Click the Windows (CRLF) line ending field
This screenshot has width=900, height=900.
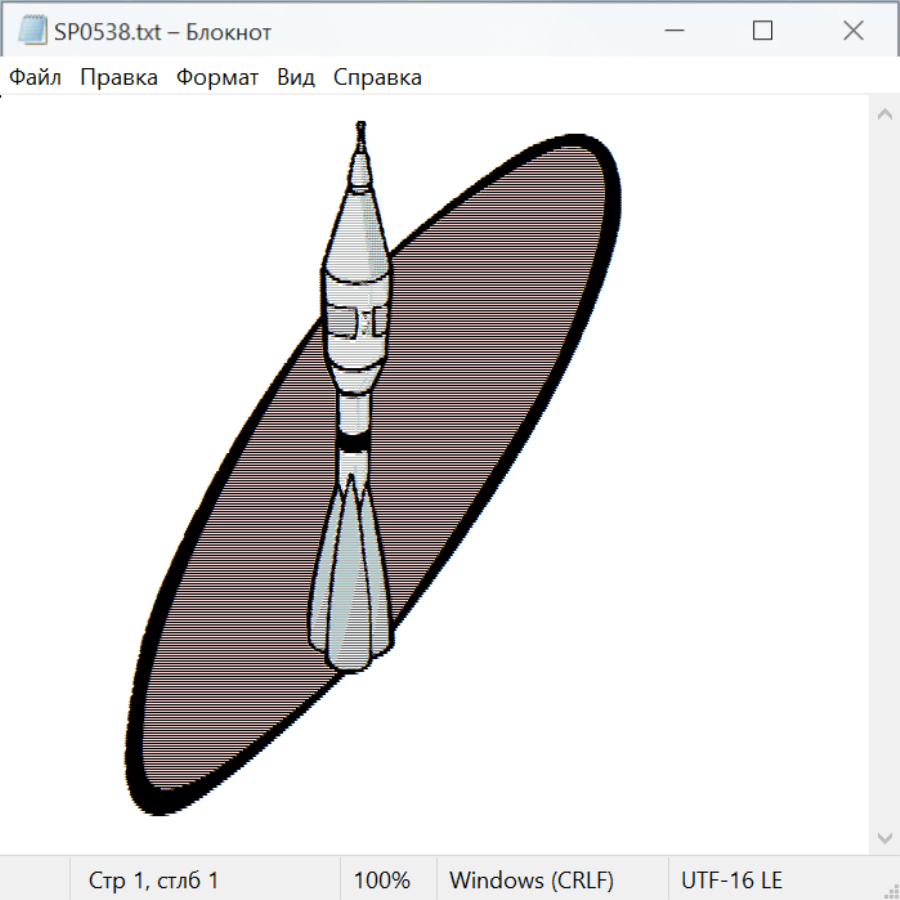click(531, 881)
